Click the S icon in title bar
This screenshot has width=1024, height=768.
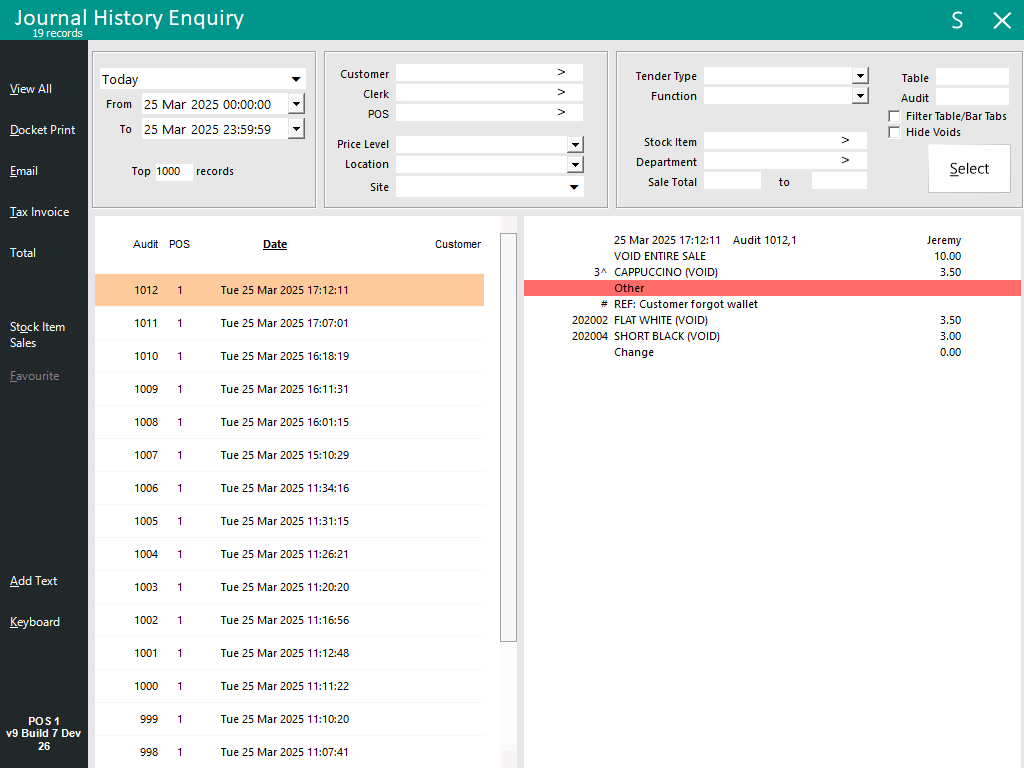click(x=957, y=21)
